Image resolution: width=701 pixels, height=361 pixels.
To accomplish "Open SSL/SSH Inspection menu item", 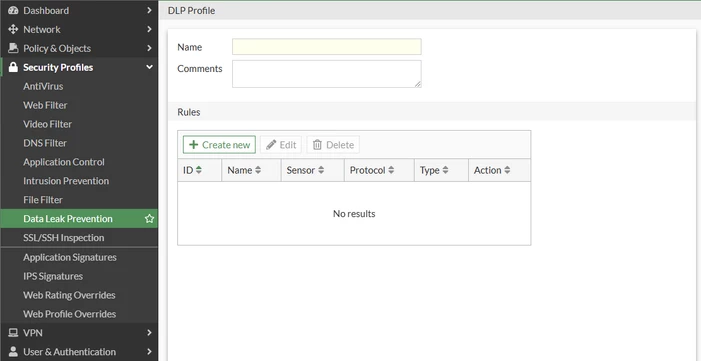I will click(x=79, y=238).
